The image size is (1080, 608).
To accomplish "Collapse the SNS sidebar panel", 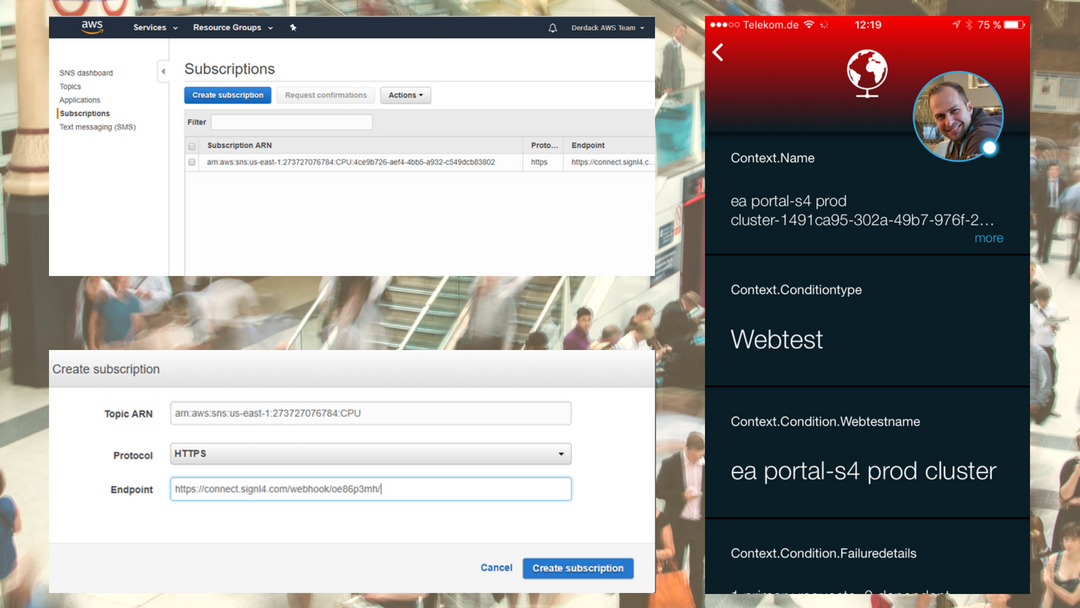I will point(163,71).
